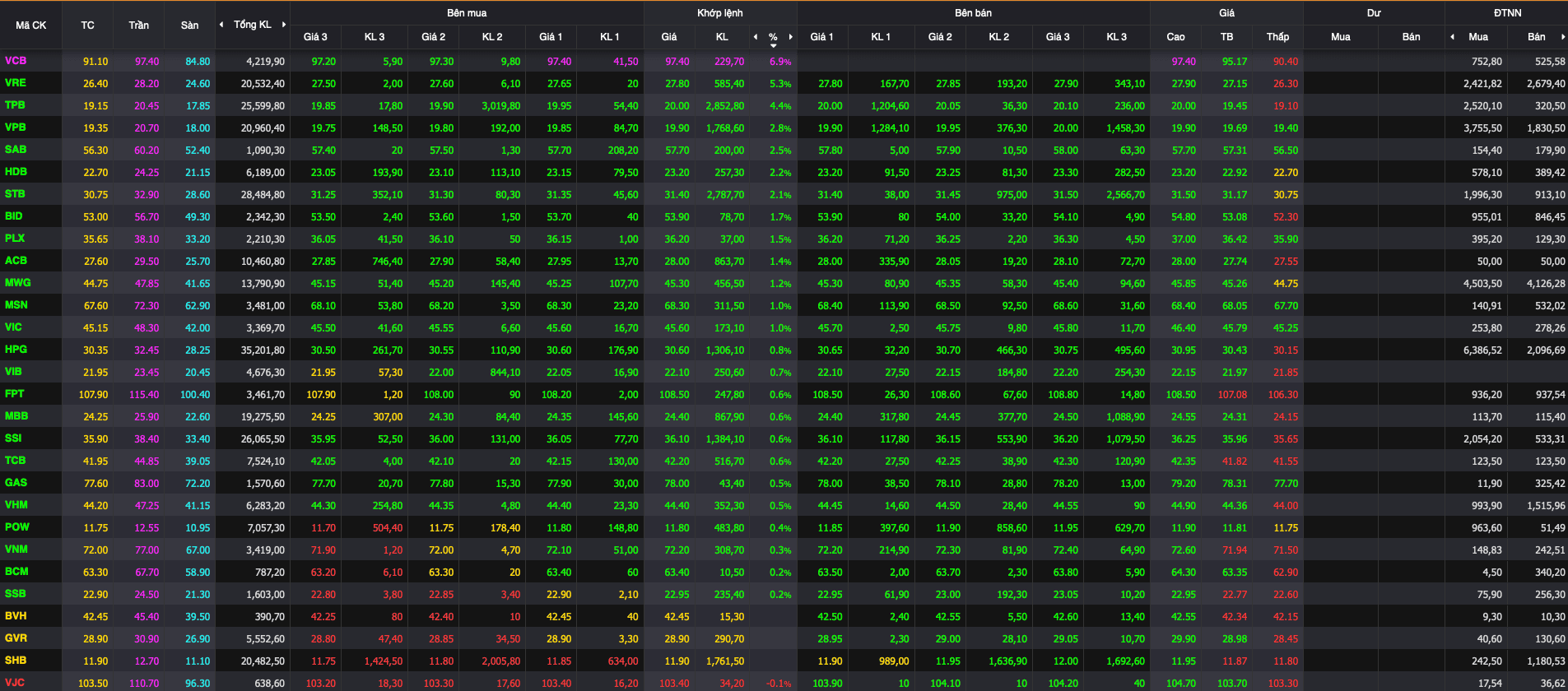Click the left arrow next to % column
The width and height of the screenshot is (1568, 691).
click(756, 37)
